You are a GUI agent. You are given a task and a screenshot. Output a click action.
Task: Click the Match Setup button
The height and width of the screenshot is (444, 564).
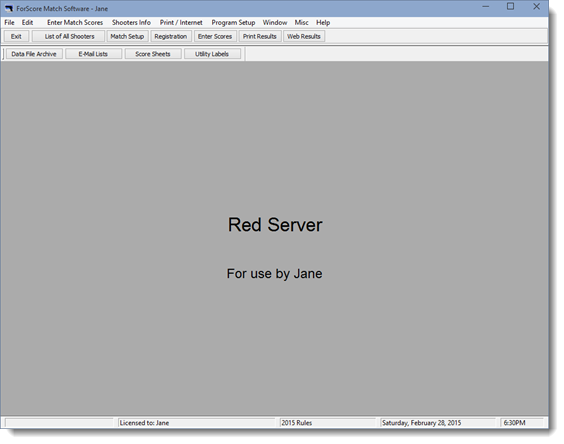coord(127,36)
